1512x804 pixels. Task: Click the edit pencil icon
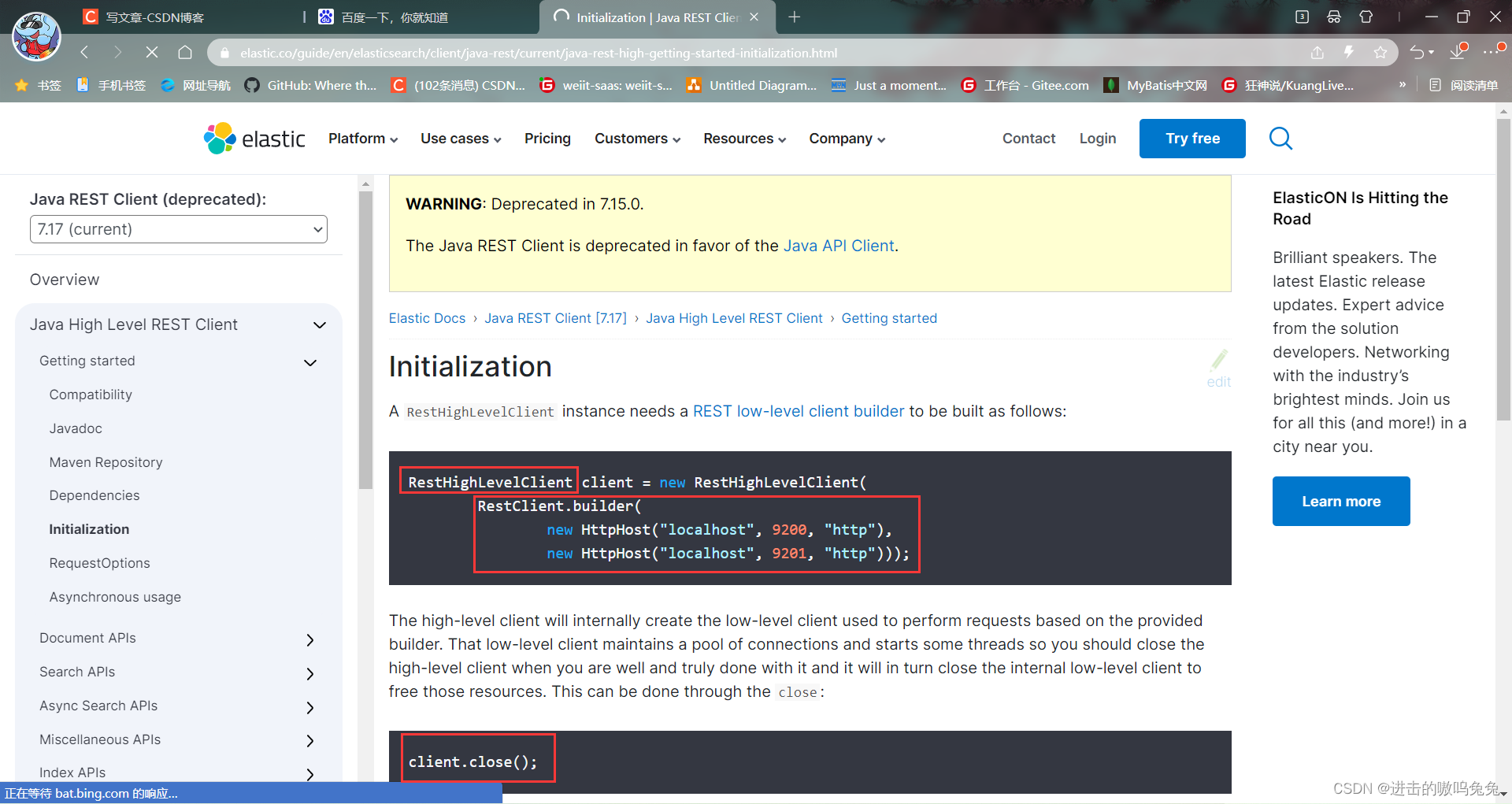pos(1219,369)
